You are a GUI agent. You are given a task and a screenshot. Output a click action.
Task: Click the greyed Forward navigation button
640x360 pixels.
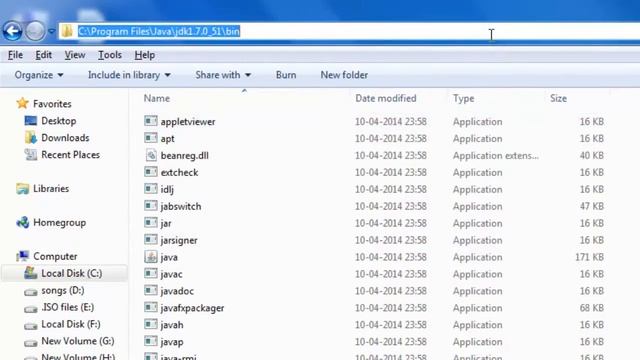click(35, 31)
